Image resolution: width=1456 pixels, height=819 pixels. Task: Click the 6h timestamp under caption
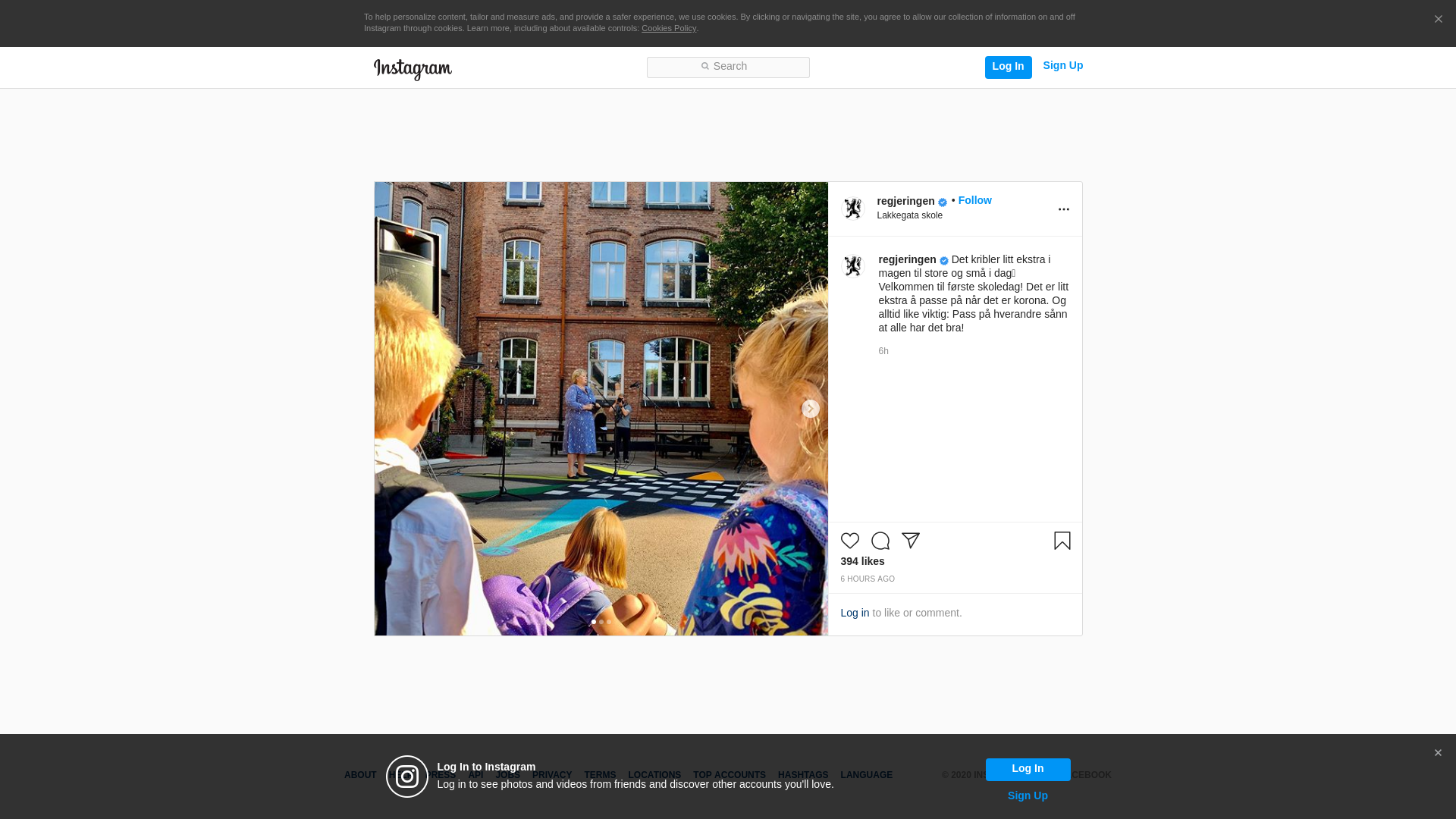click(x=883, y=351)
